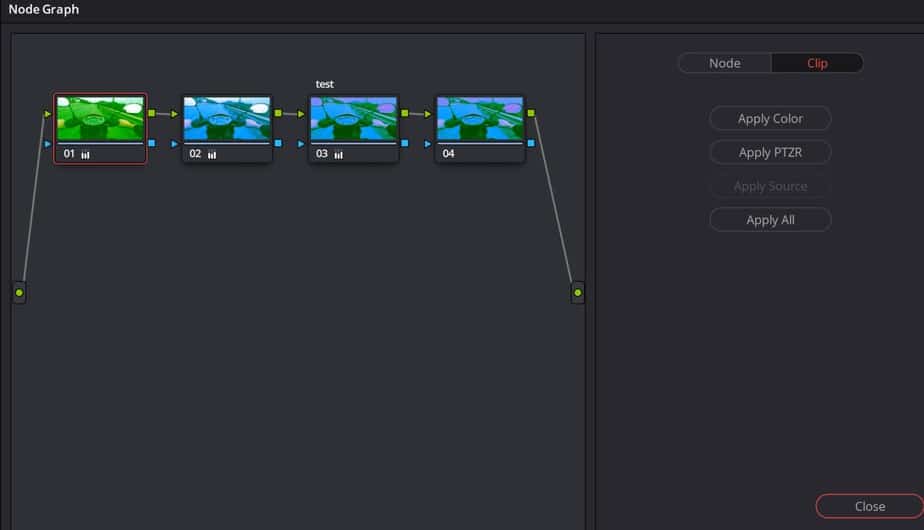924x530 pixels.
Task: Select the output dot on graph's right edge
Action: pos(578,292)
